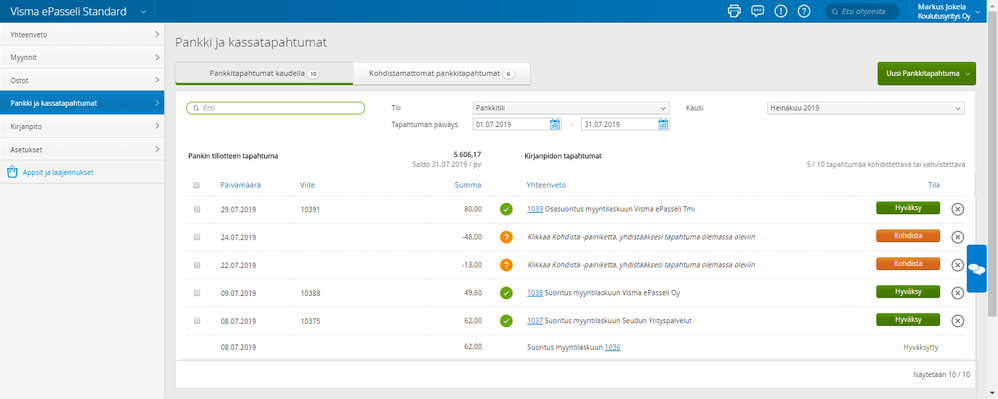Open the floating blue chat widget

point(976,269)
